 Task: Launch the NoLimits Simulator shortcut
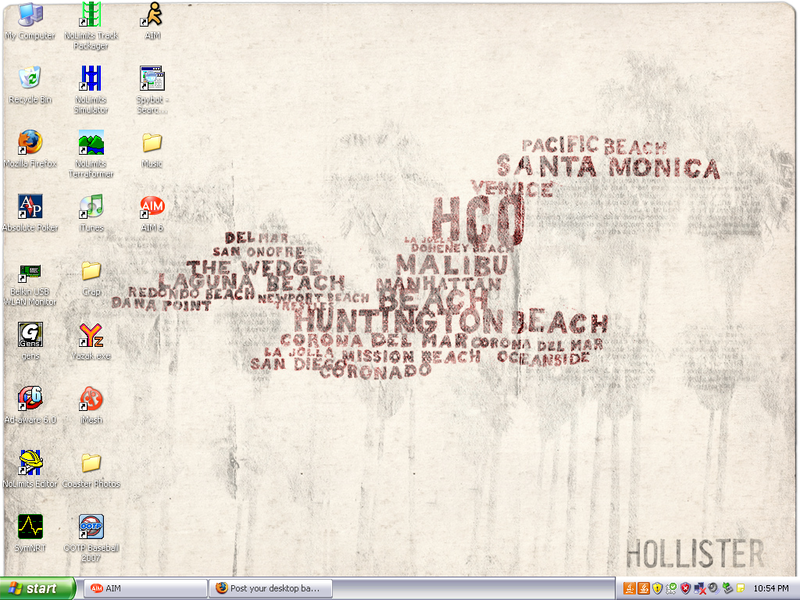coord(91,90)
